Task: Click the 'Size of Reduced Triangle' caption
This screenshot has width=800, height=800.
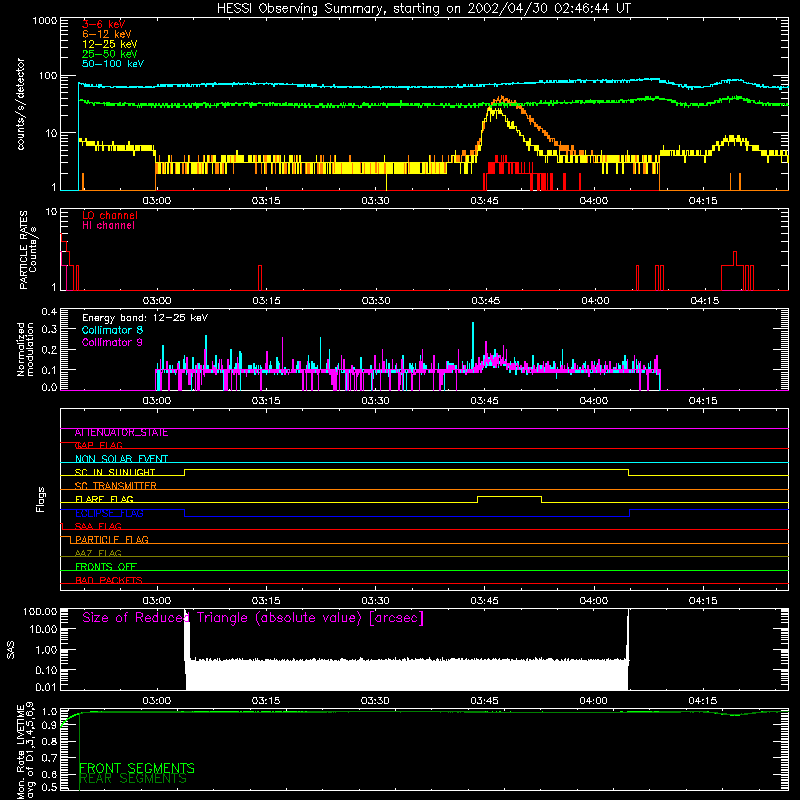Action: 253,618
